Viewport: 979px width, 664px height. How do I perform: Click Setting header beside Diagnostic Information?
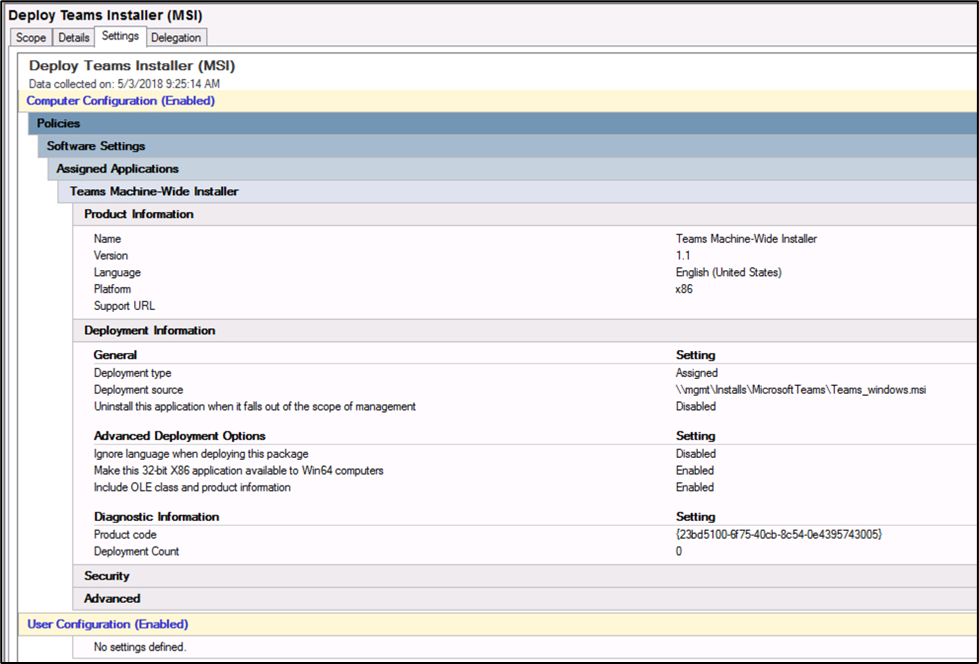(696, 517)
